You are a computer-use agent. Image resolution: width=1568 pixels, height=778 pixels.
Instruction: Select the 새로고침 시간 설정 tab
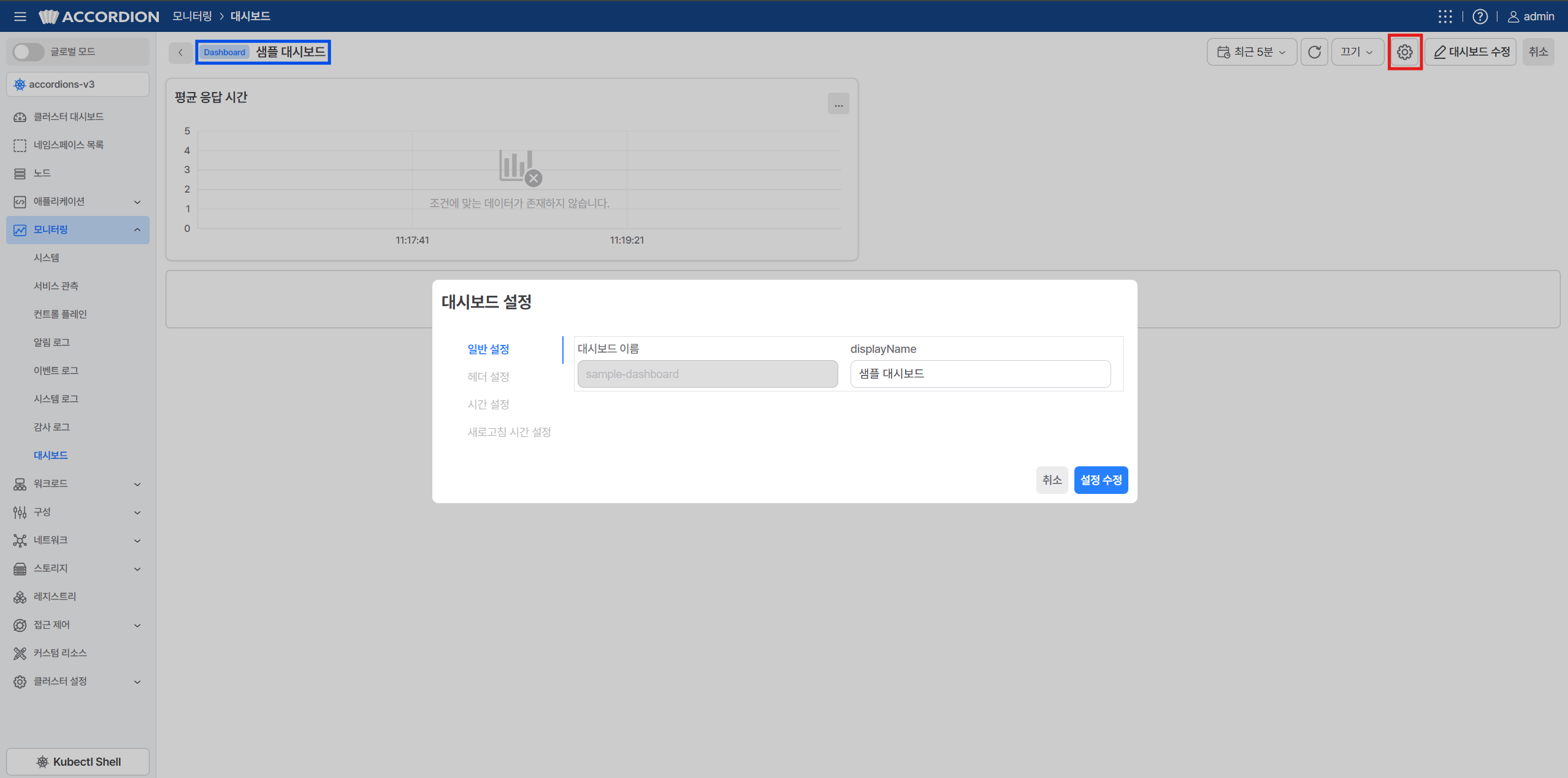509,432
